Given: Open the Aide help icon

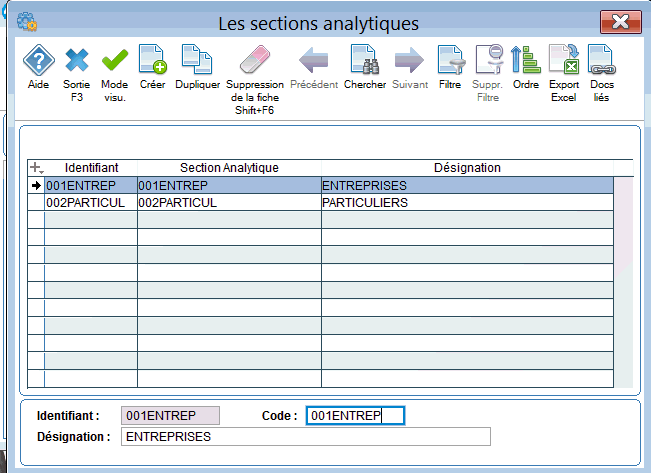Looking at the screenshot, I should pyautogui.click(x=38, y=60).
